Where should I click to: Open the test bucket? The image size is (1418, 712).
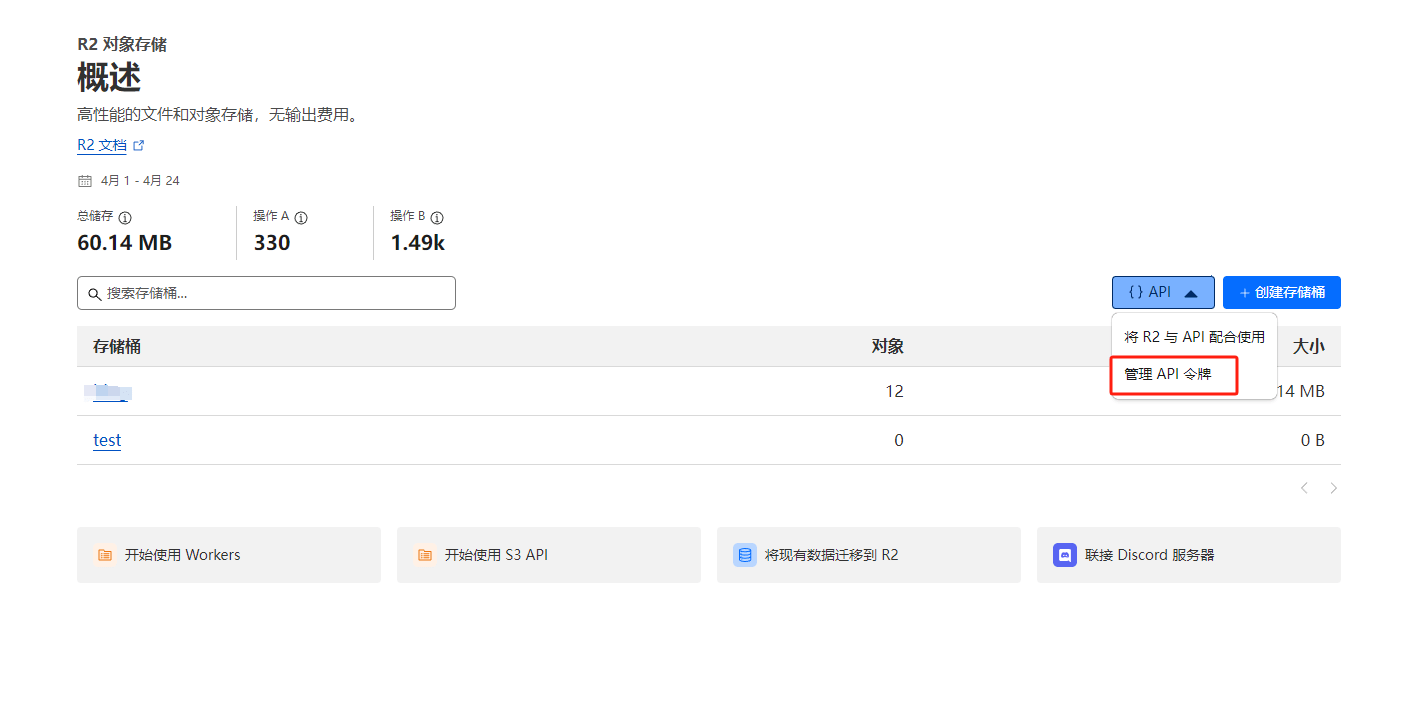point(107,440)
